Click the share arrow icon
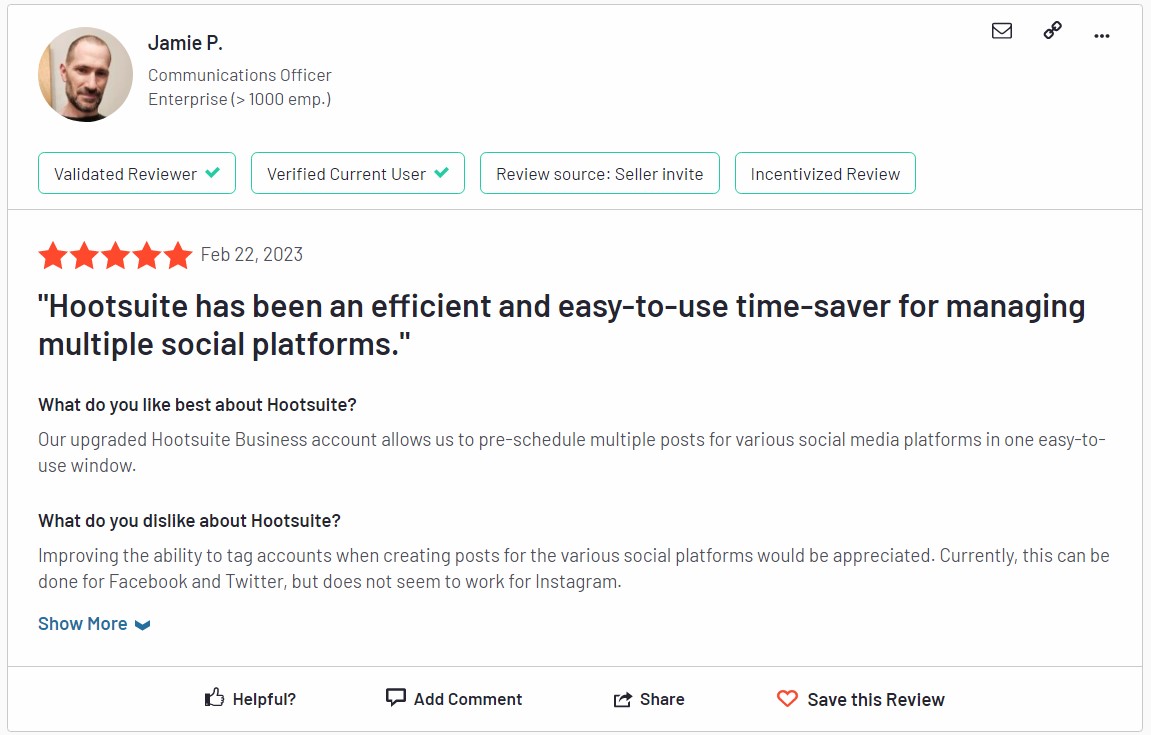This screenshot has width=1151, height=735. (x=622, y=699)
